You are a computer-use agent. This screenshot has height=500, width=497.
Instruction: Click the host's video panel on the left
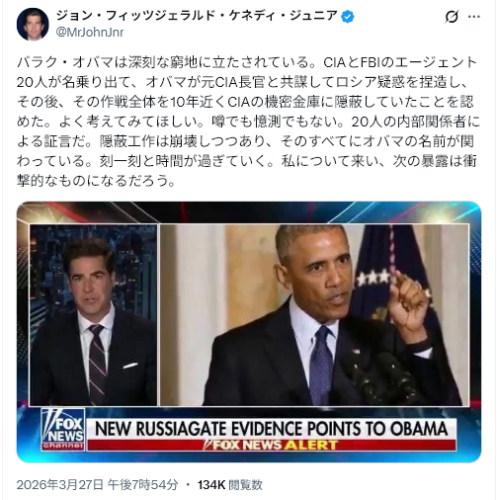click(x=93, y=315)
